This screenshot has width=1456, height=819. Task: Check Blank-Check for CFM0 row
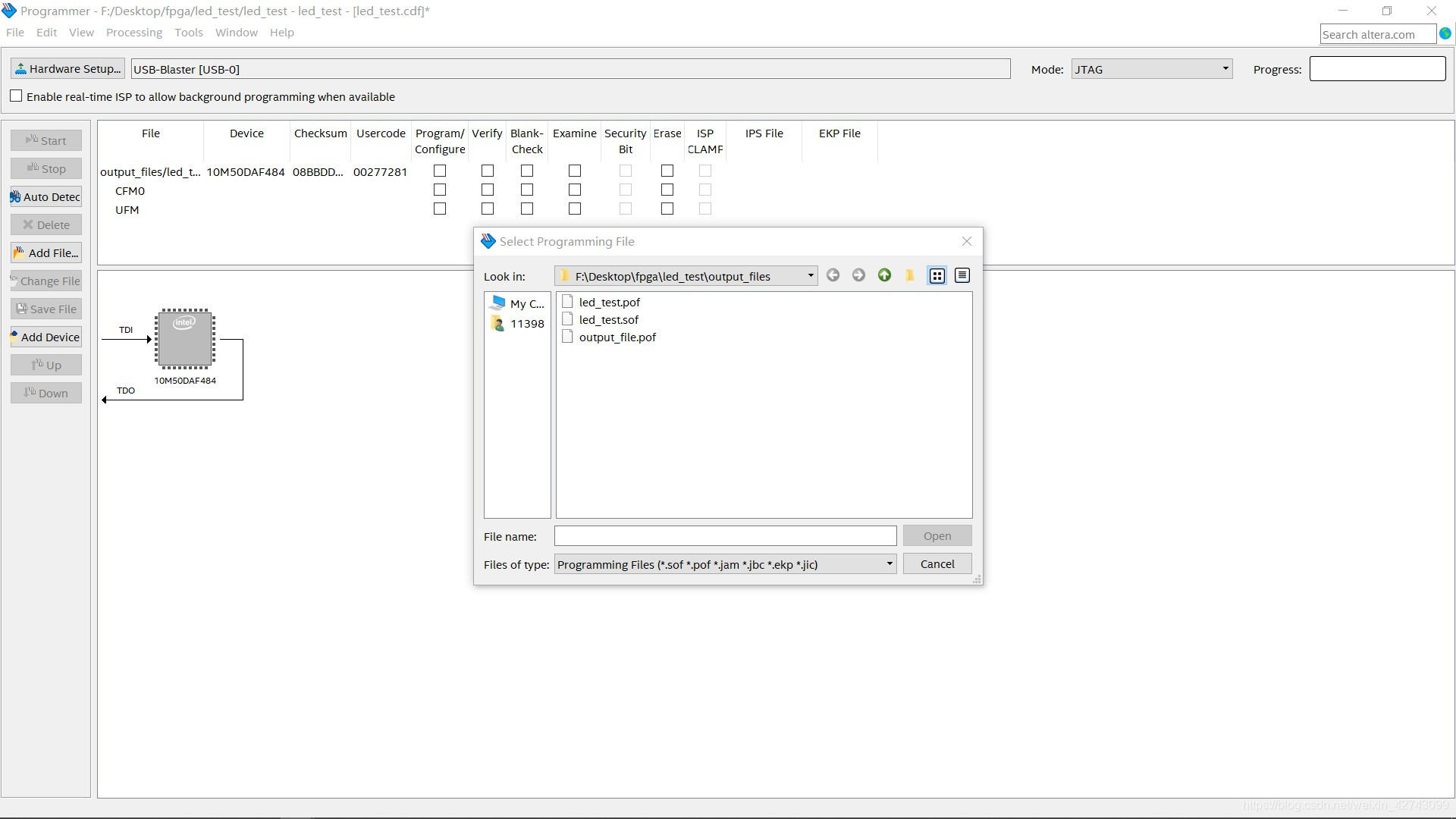pyautogui.click(x=527, y=190)
